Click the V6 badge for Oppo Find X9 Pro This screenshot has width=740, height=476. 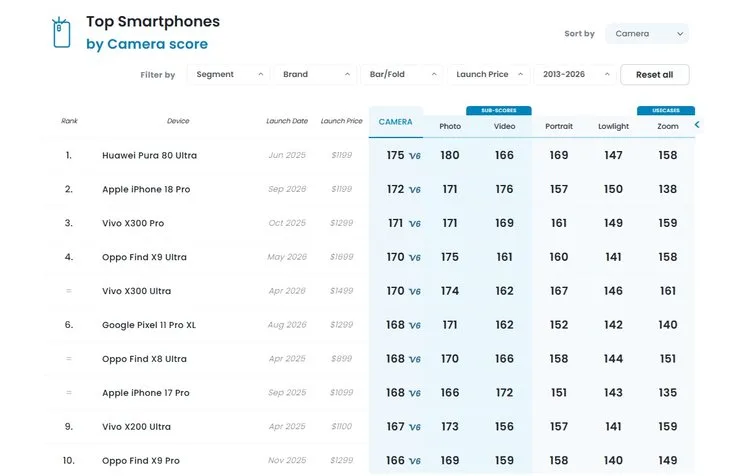415,461
